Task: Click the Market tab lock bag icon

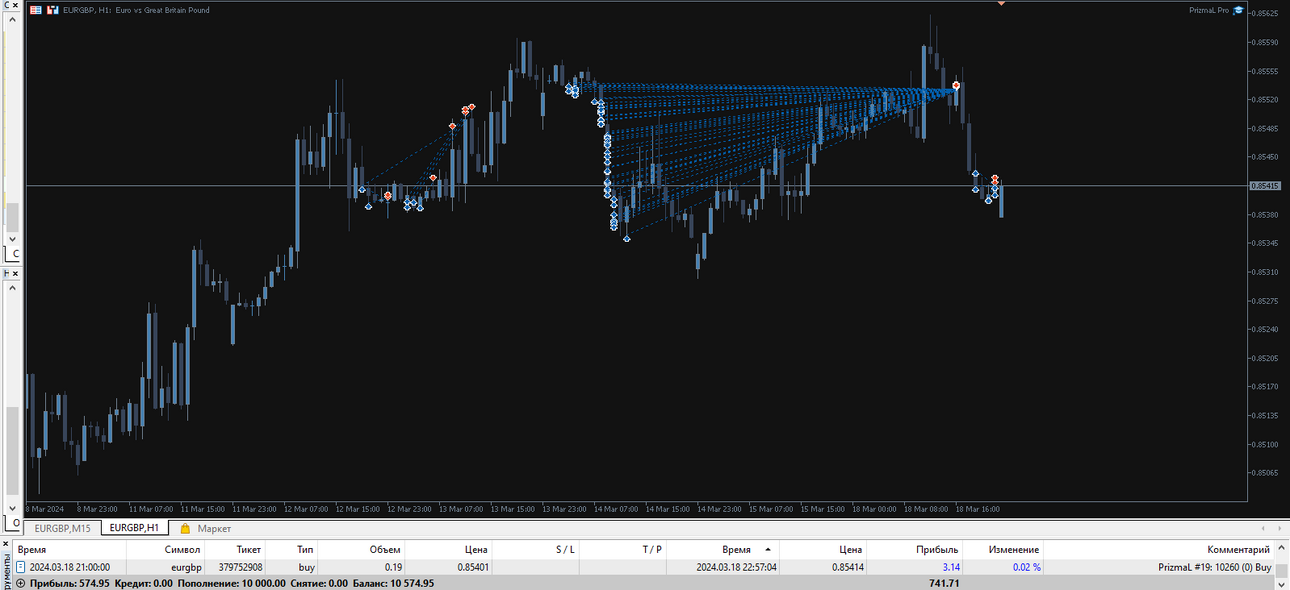Action: point(185,528)
